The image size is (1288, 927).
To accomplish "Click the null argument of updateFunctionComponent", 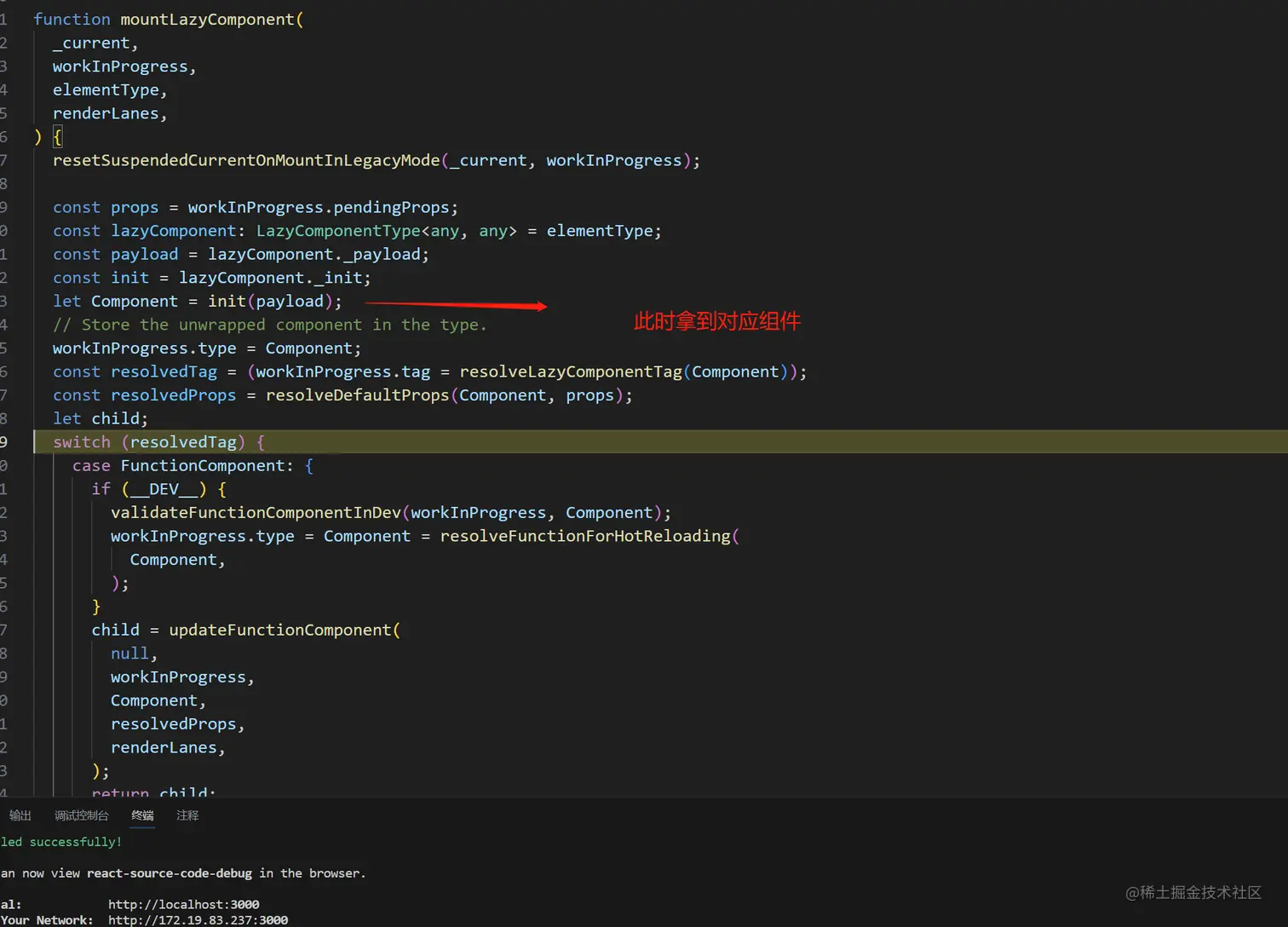I will click(129, 654).
